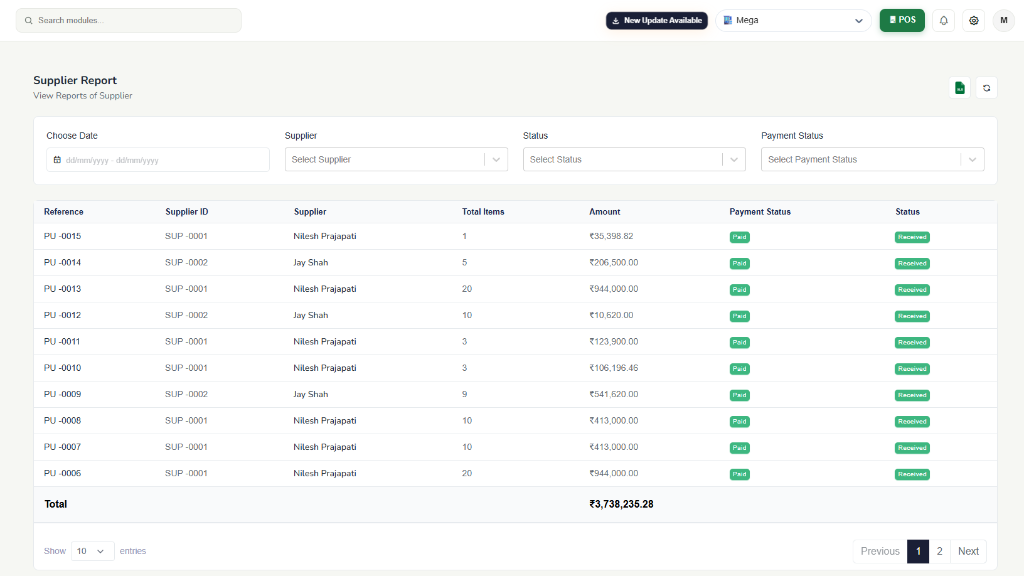Click the Amount column header
The width and height of the screenshot is (1024, 576).
605,212
